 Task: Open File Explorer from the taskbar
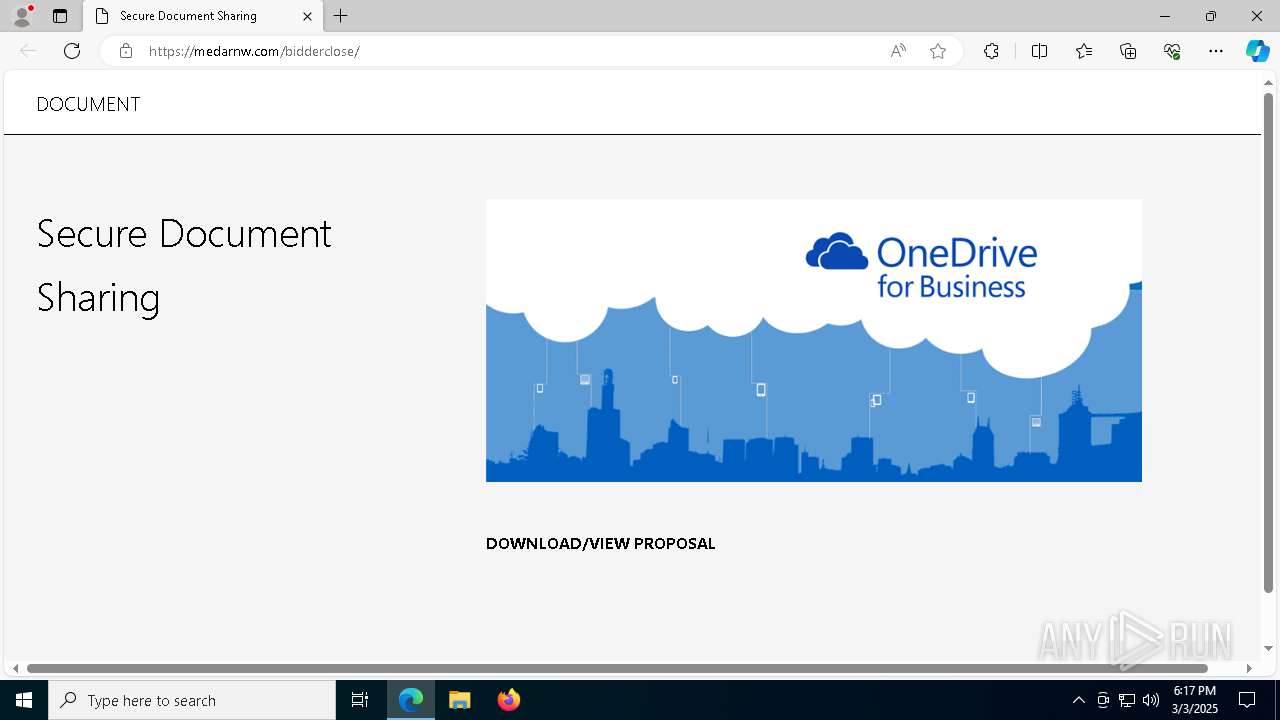click(x=460, y=700)
